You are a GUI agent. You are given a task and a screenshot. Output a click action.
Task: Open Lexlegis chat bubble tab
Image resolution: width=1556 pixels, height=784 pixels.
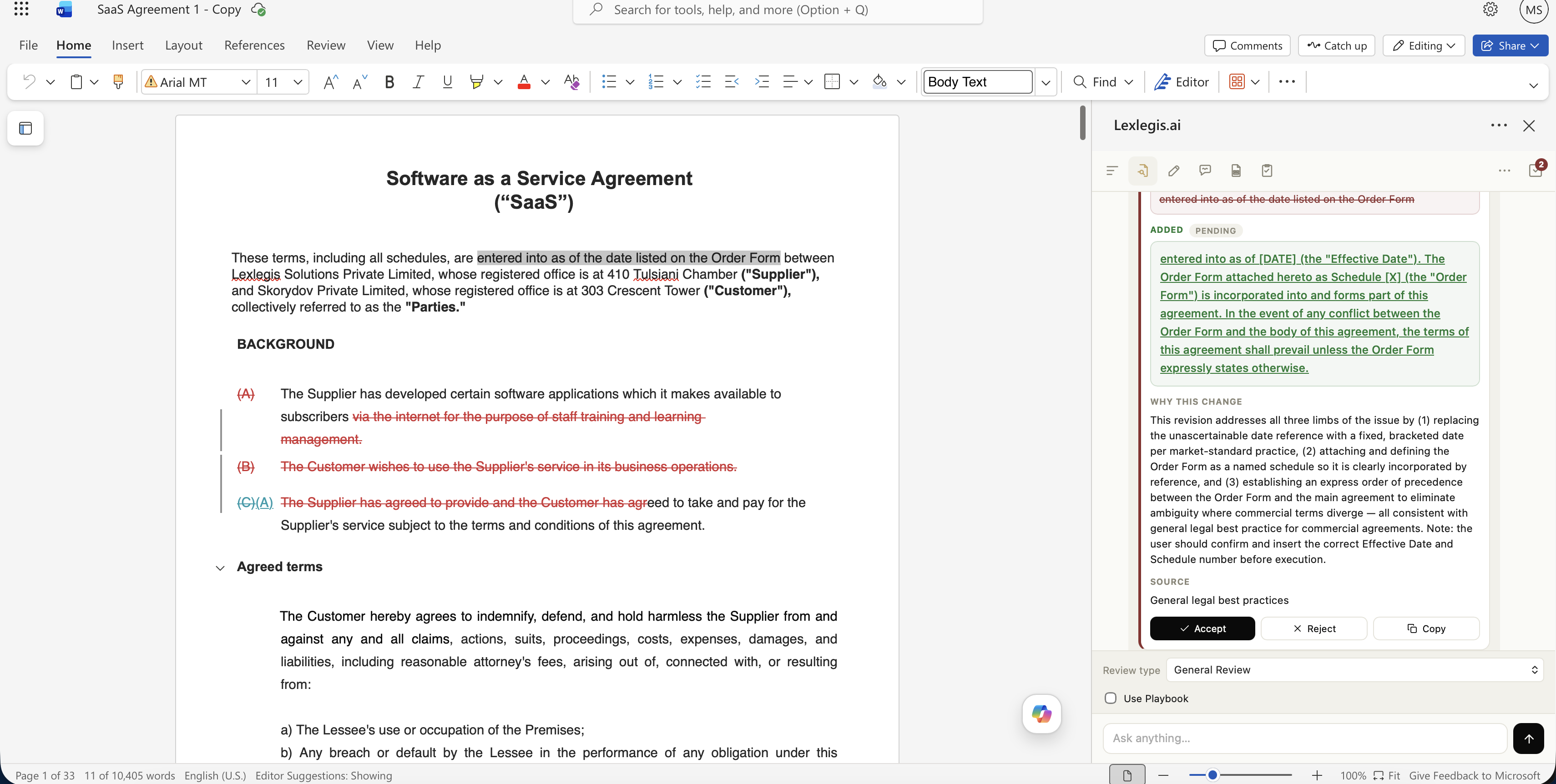pos(1205,171)
